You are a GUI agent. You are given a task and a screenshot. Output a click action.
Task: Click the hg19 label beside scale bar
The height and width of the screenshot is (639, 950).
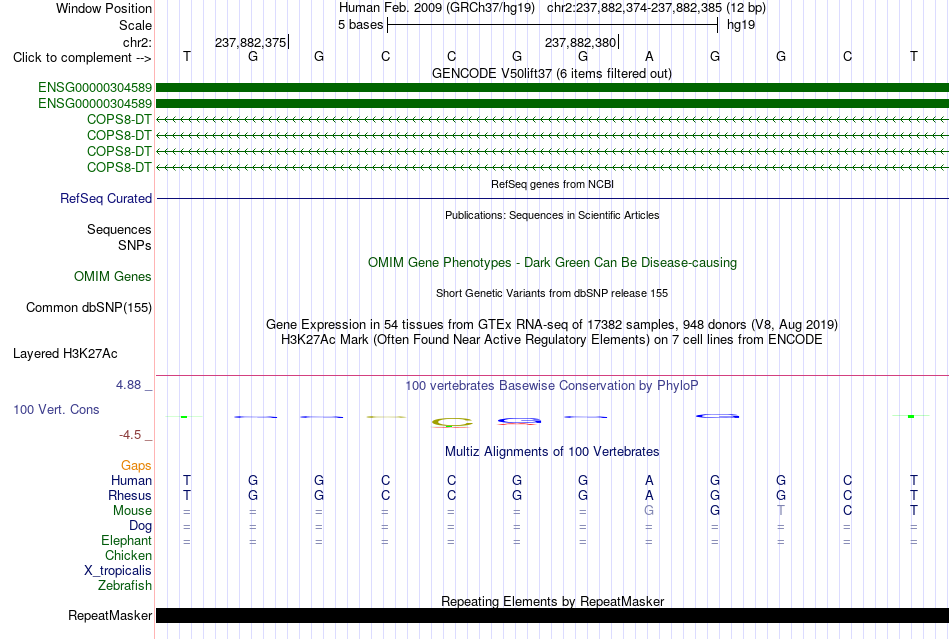click(x=741, y=25)
